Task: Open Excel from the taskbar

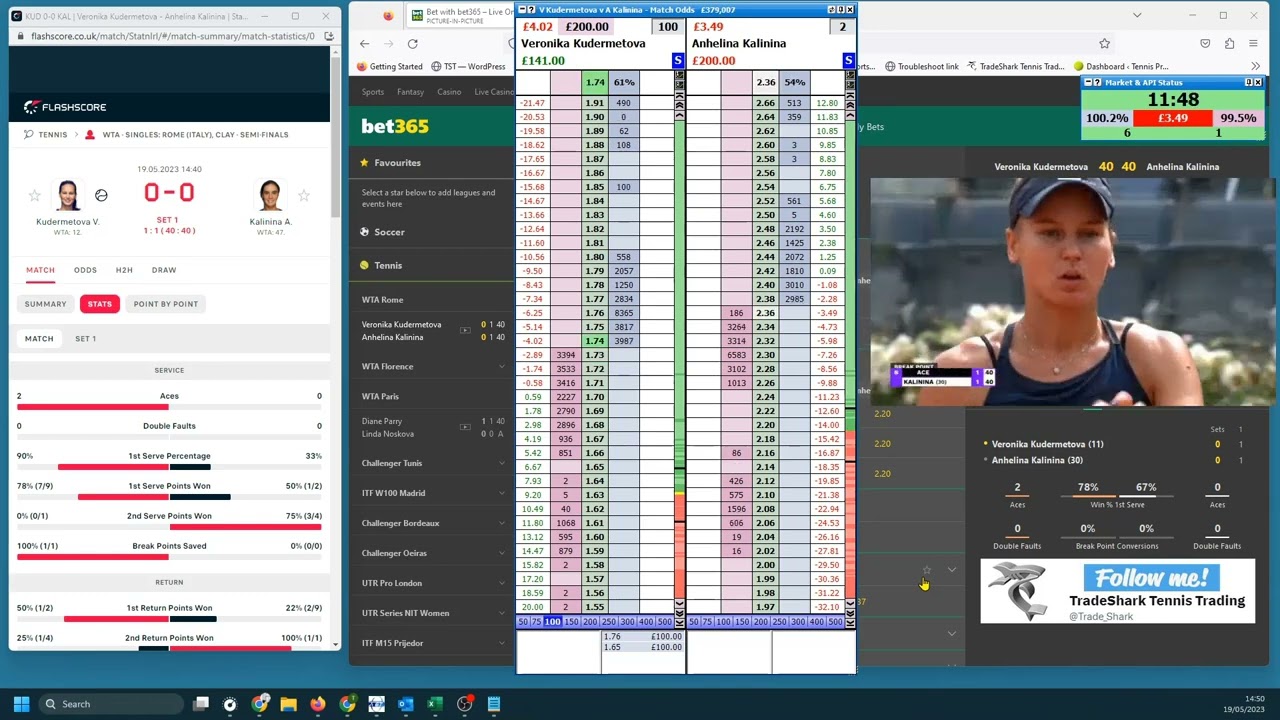Action: point(434,704)
